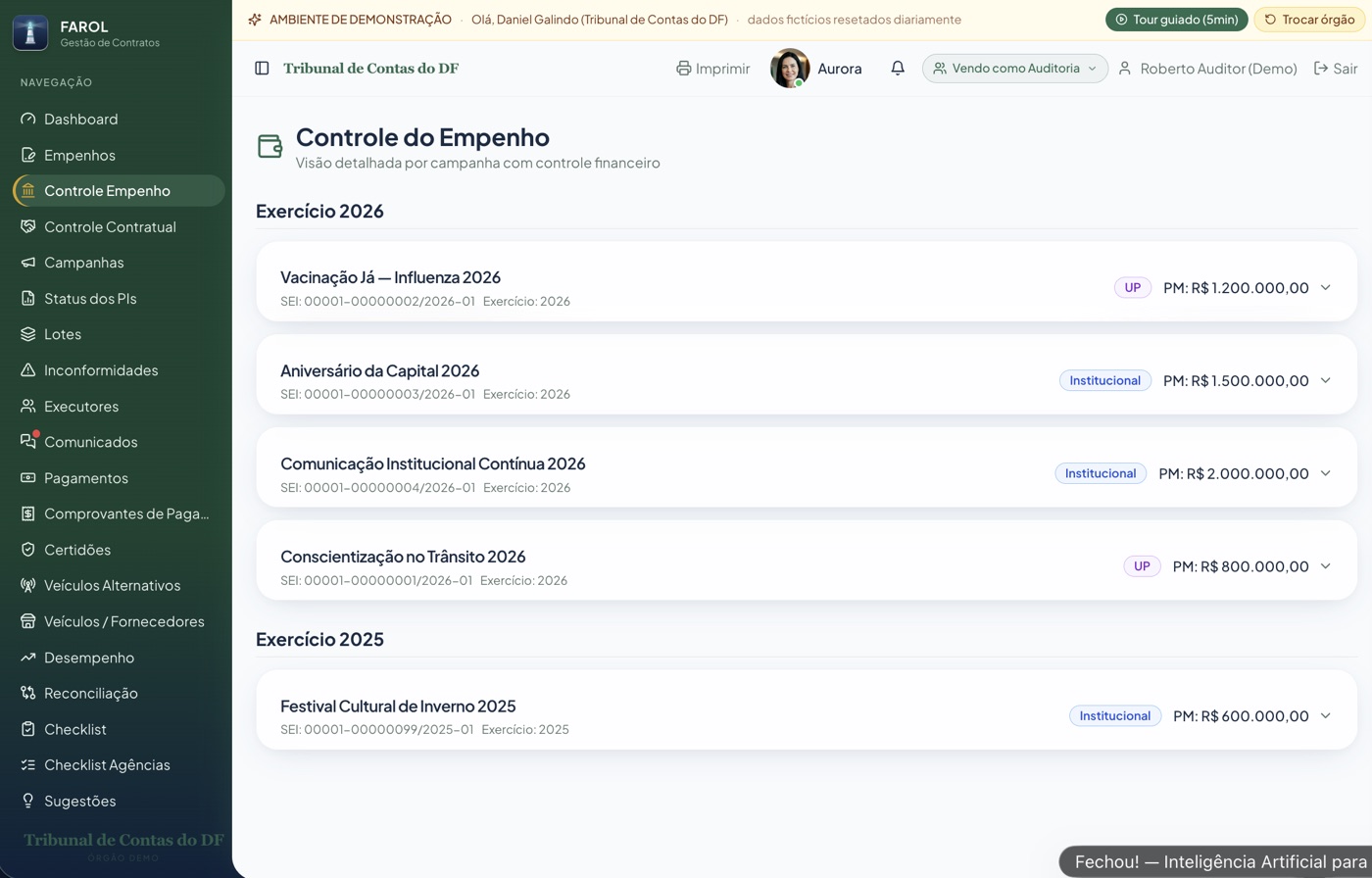Click the Status dos PIs chart icon
This screenshot has height=878, width=1372.
(28, 299)
